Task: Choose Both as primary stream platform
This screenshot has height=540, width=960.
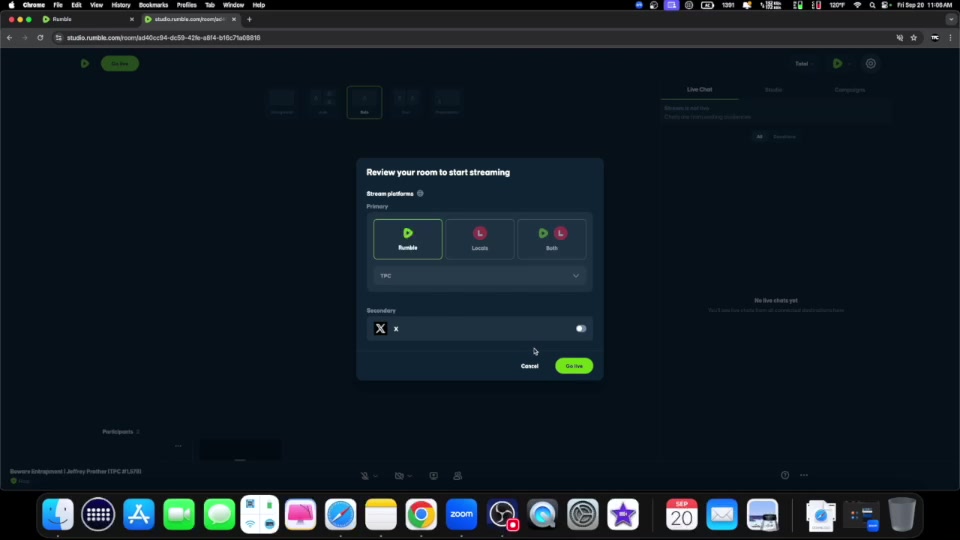Action: click(x=552, y=239)
